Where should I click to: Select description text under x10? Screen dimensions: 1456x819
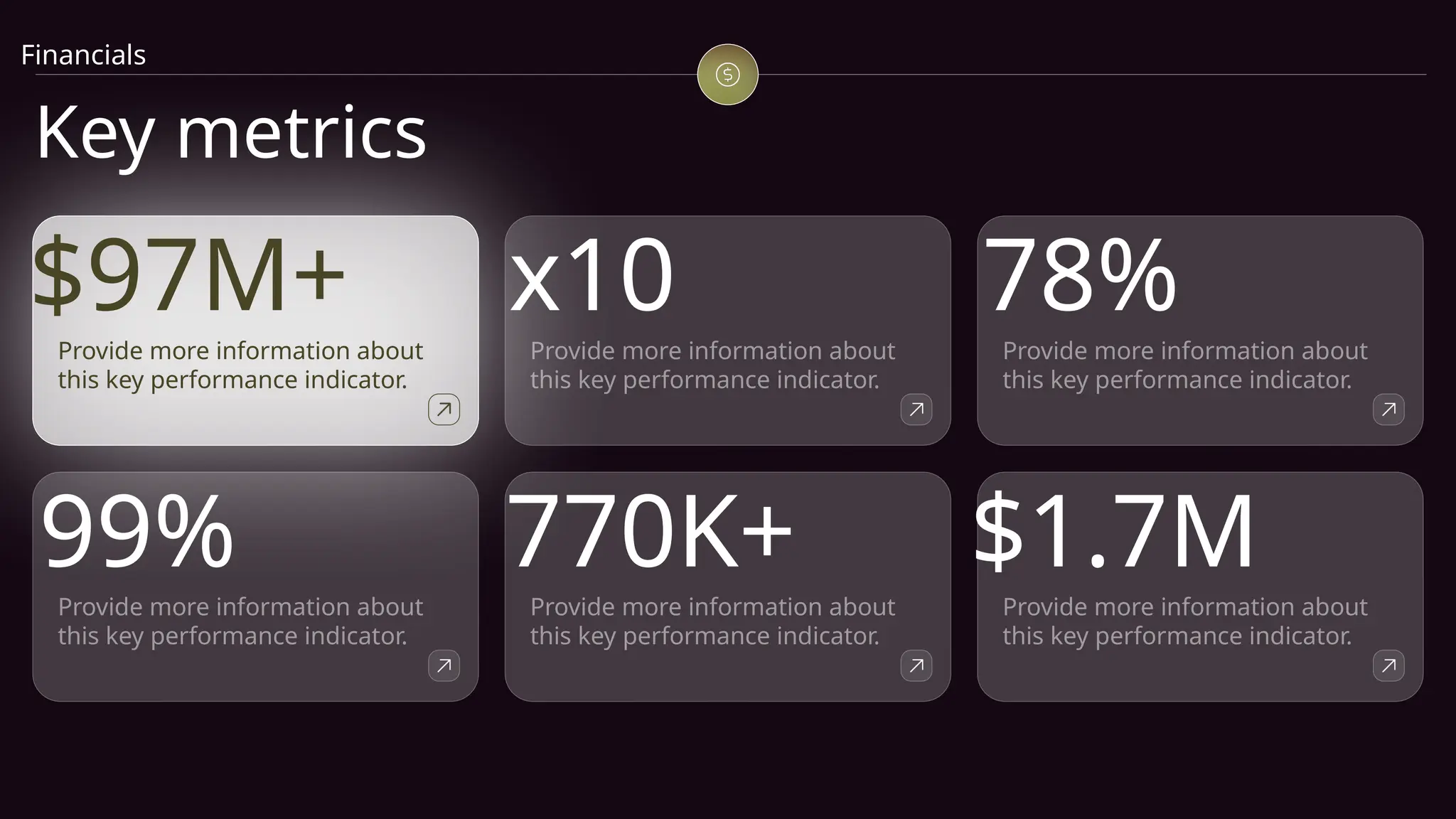712,365
